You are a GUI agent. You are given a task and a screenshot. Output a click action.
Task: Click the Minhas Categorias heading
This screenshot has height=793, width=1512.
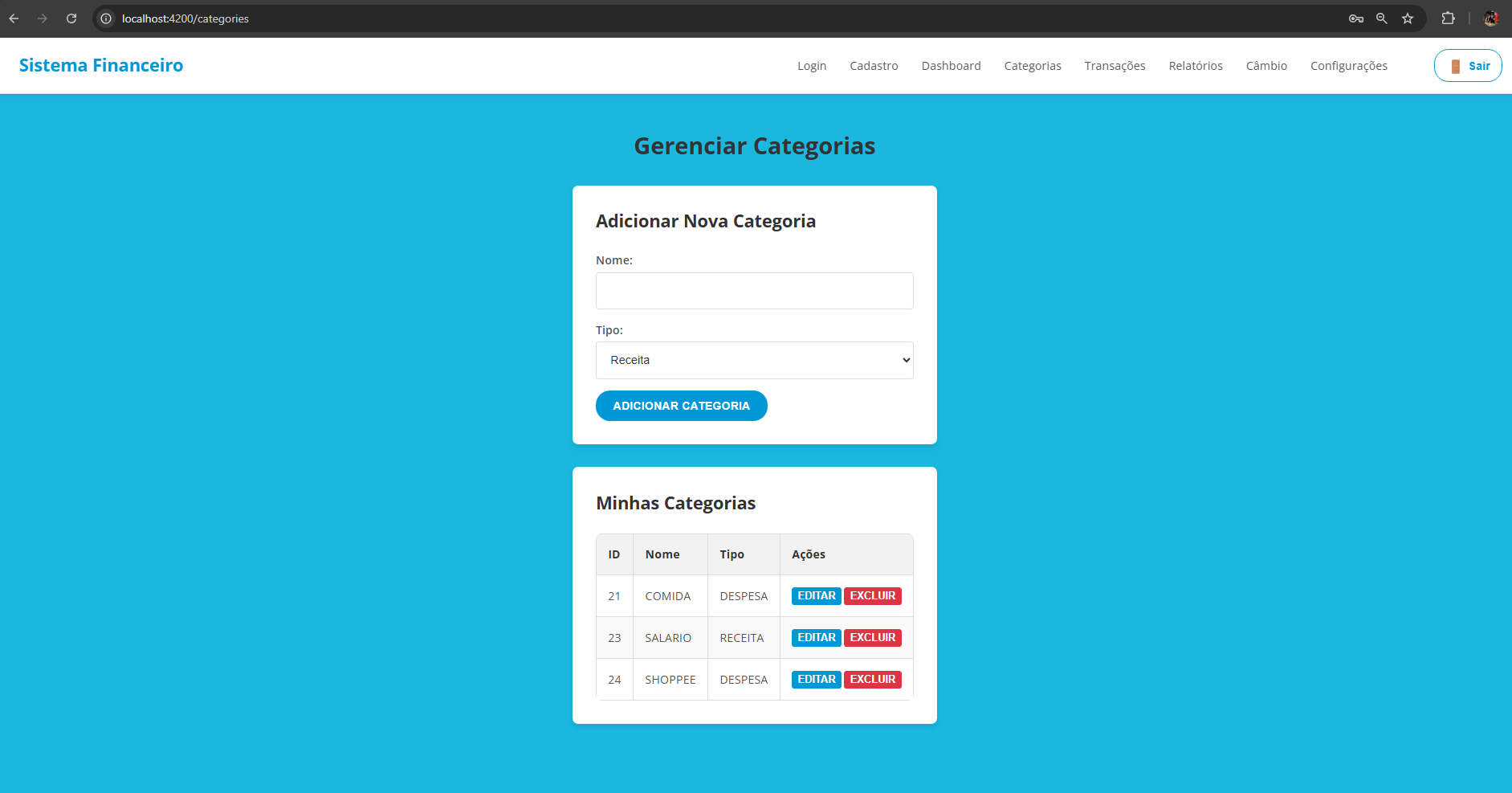pos(676,503)
